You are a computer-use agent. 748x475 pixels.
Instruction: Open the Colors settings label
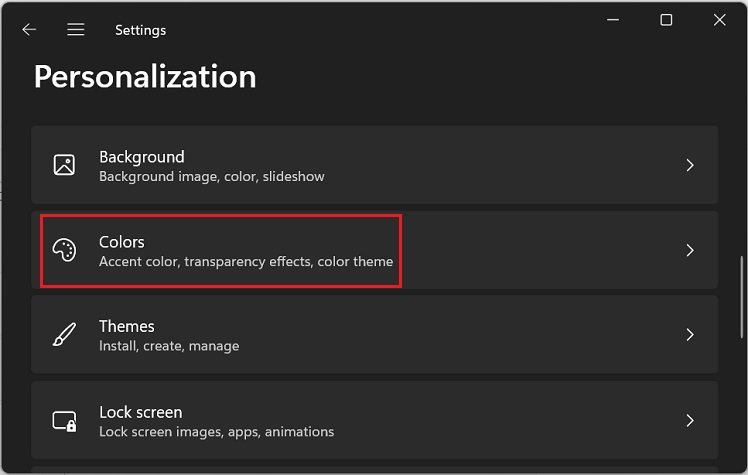click(x=122, y=242)
